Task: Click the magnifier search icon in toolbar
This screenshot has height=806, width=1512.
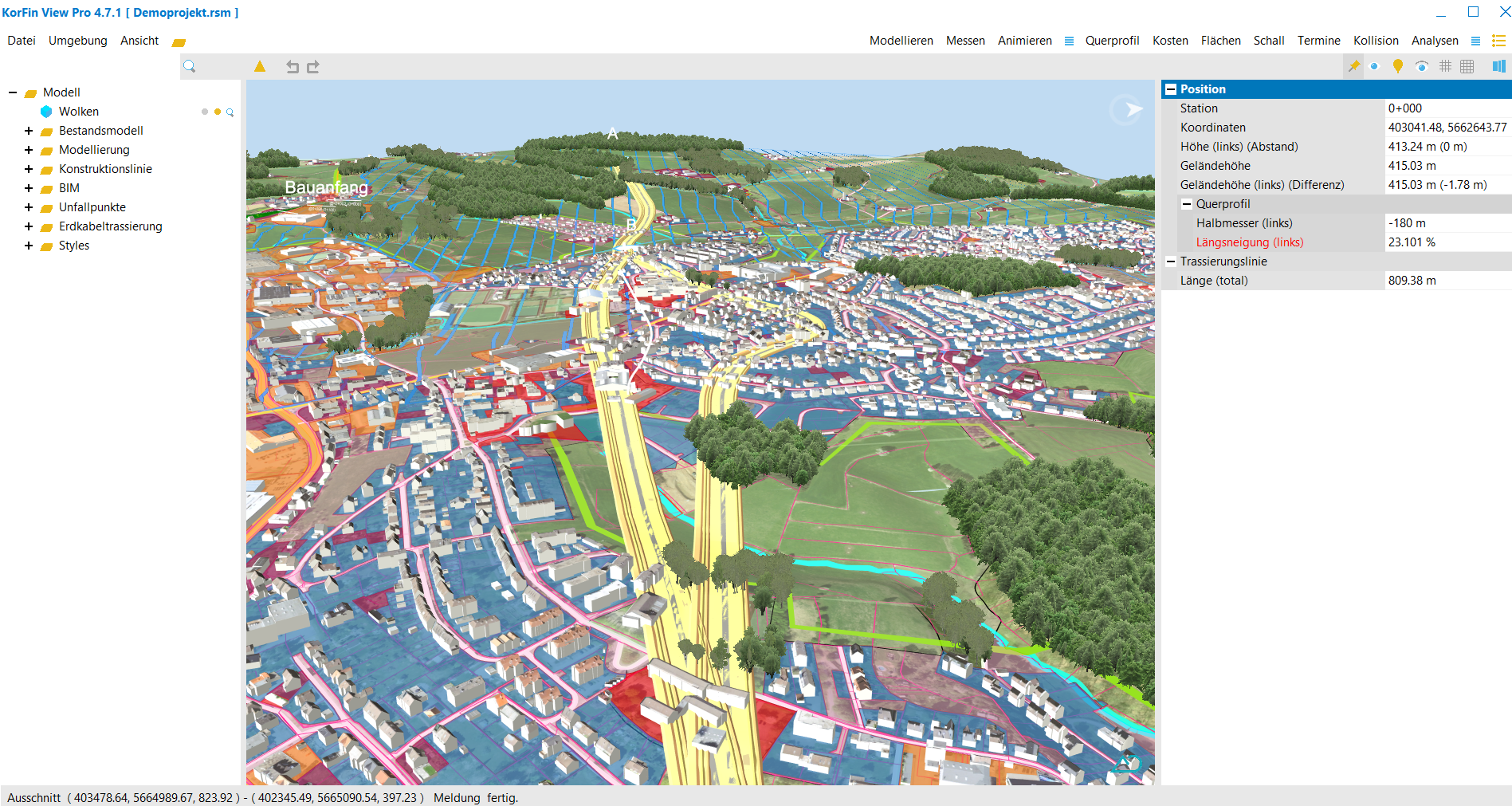Action: tap(190, 67)
